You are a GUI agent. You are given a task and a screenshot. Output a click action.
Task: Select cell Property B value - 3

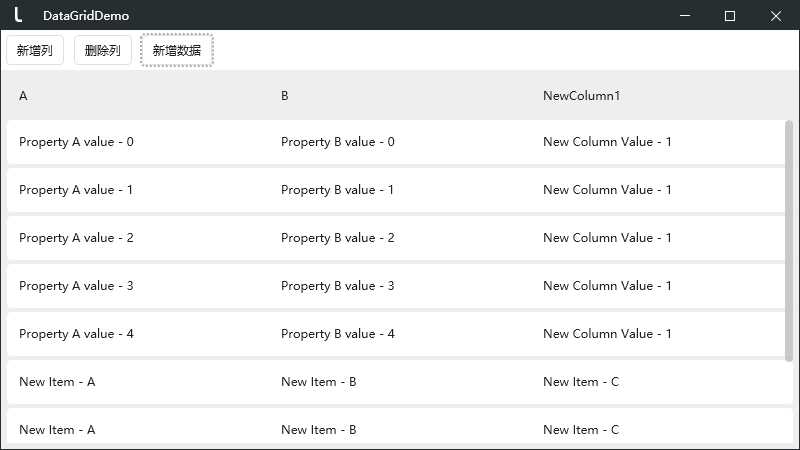coord(401,286)
